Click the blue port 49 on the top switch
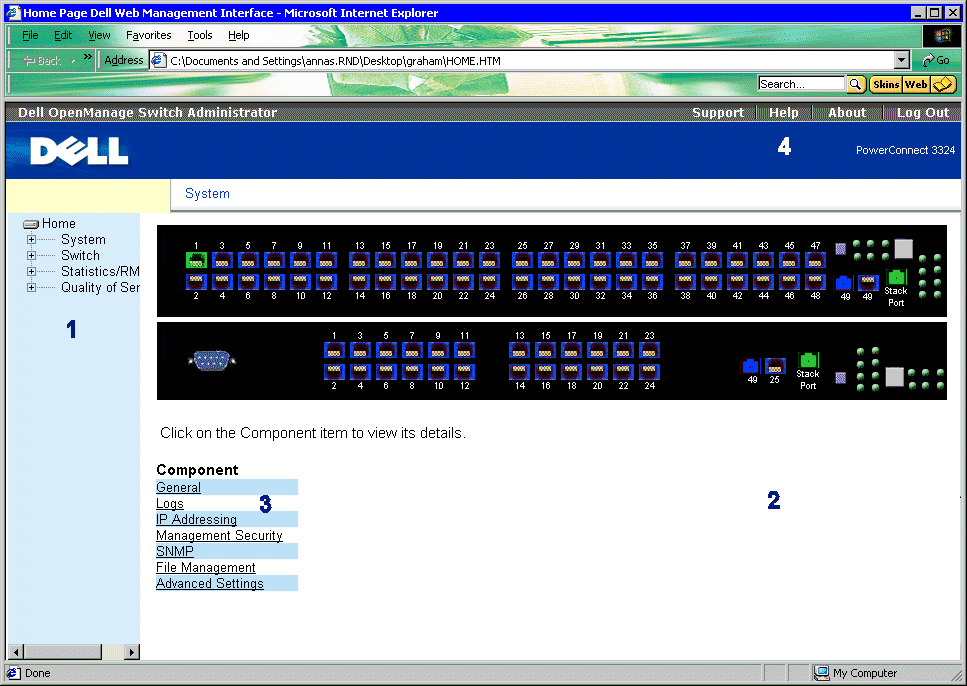The width and height of the screenshot is (967, 686). point(844,283)
